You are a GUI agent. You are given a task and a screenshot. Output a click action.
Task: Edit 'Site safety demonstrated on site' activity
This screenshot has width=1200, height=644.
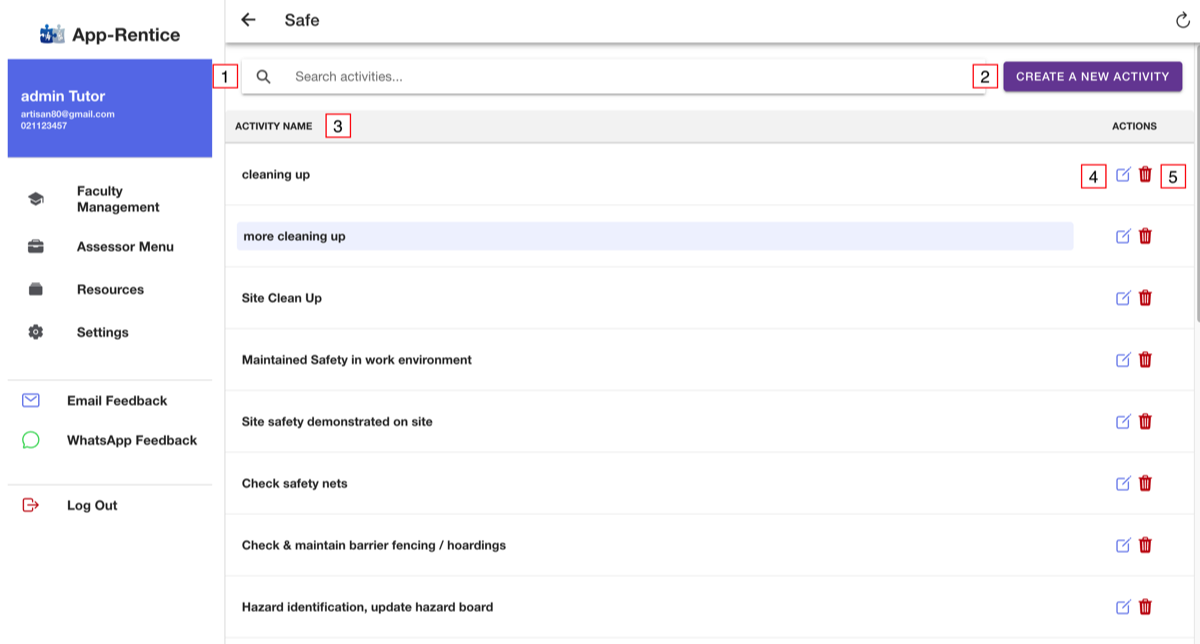[x=1123, y=422]
